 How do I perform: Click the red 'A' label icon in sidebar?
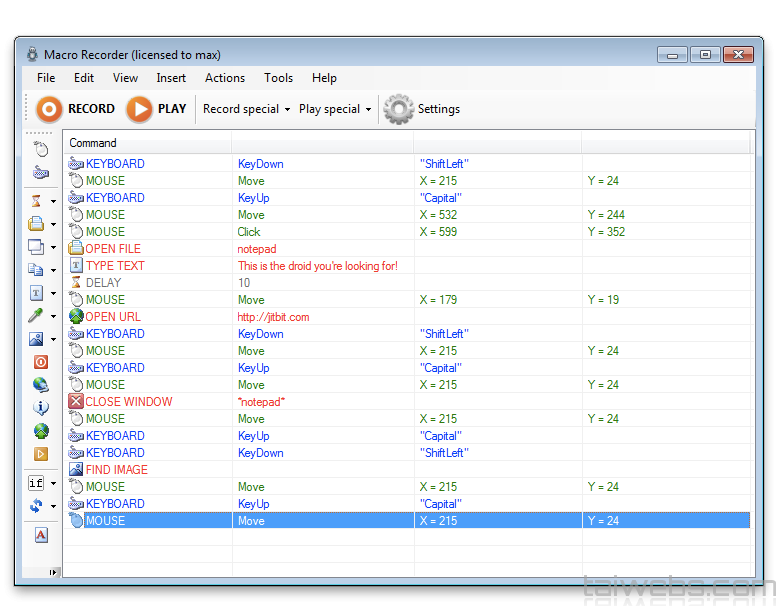click(41, 535)
